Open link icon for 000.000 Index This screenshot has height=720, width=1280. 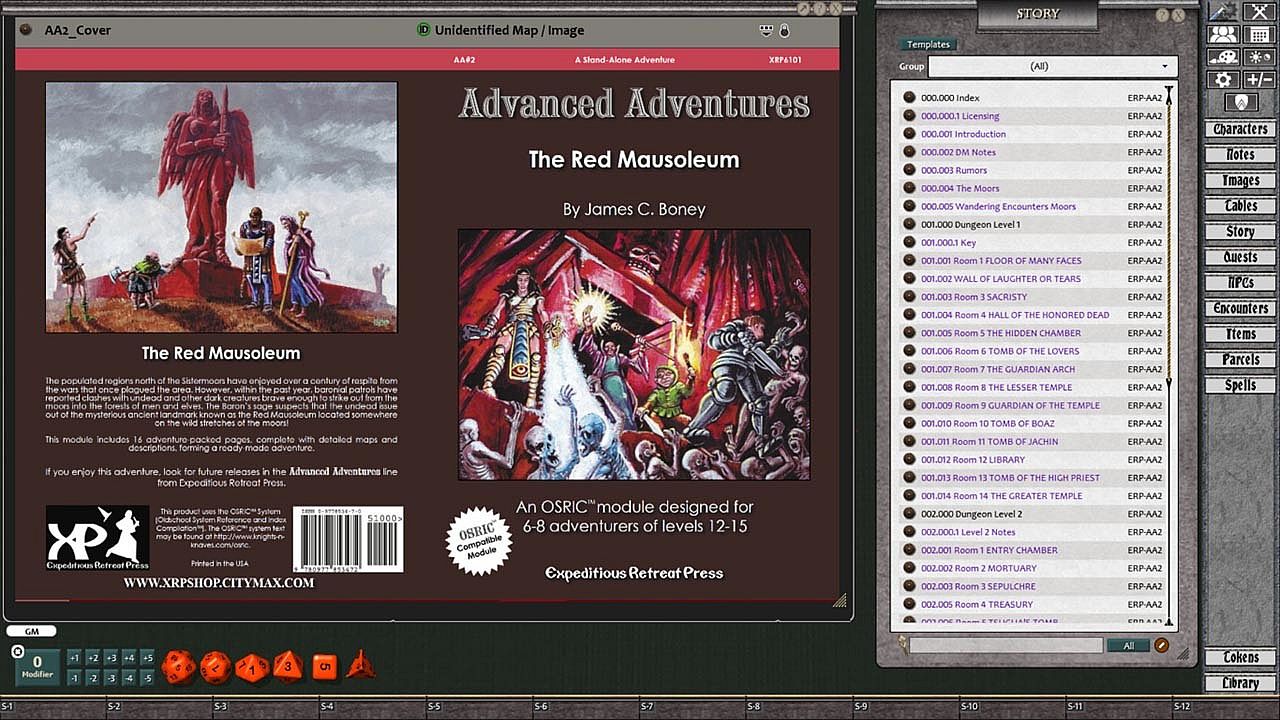coord(909,98)
